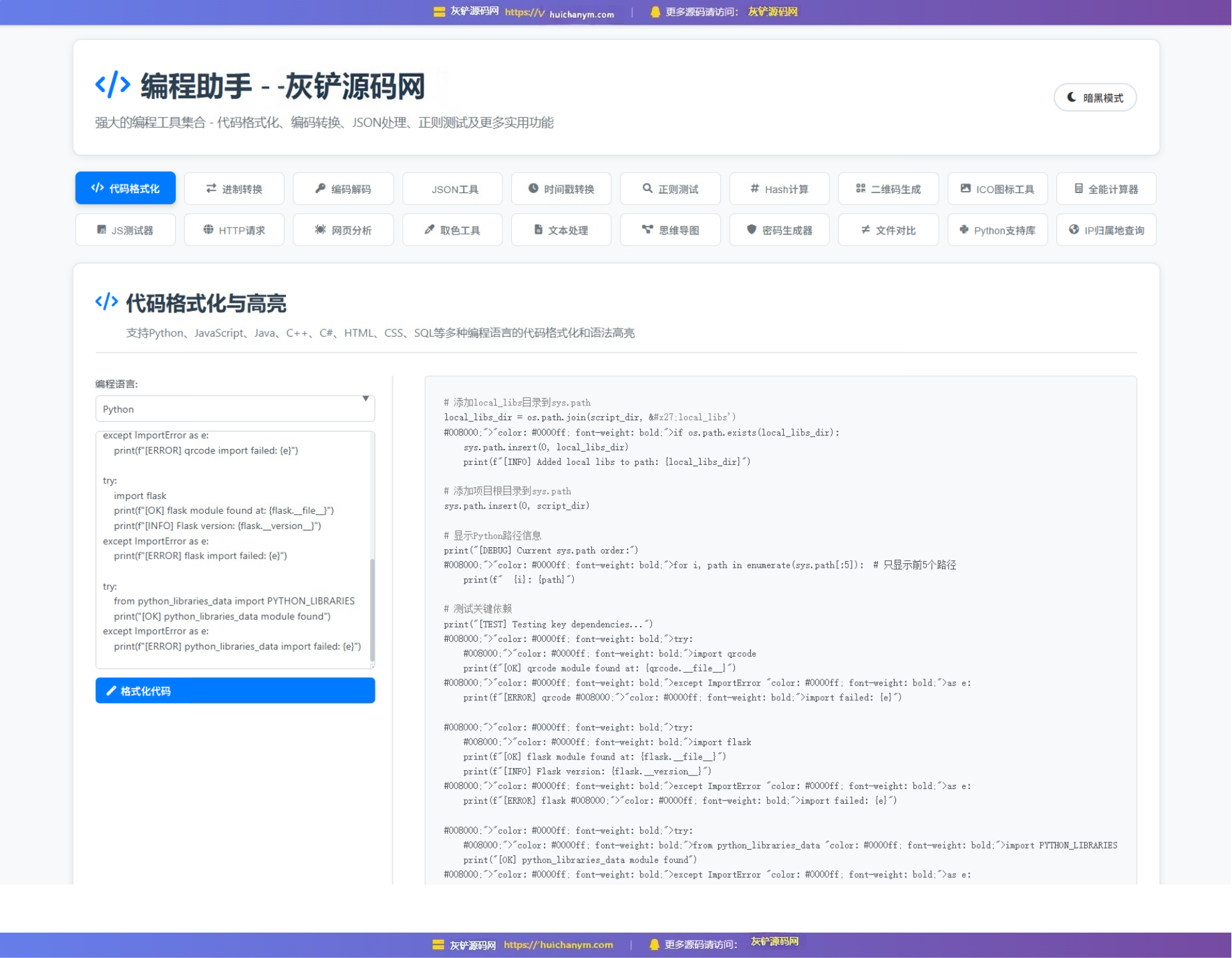Click the calculator icon on 全能计算器

[1078, 188]
